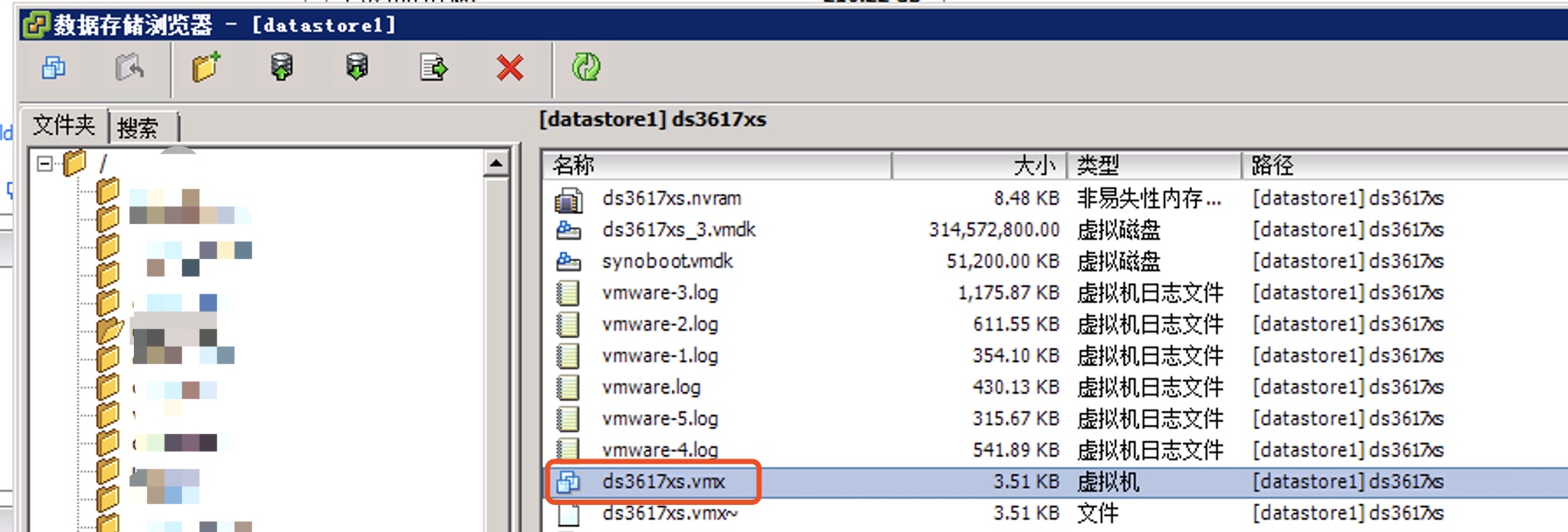
Task: Select file name ds3617xs_3.vmdk
Action: pyautogui.click(x=679, y=230)
